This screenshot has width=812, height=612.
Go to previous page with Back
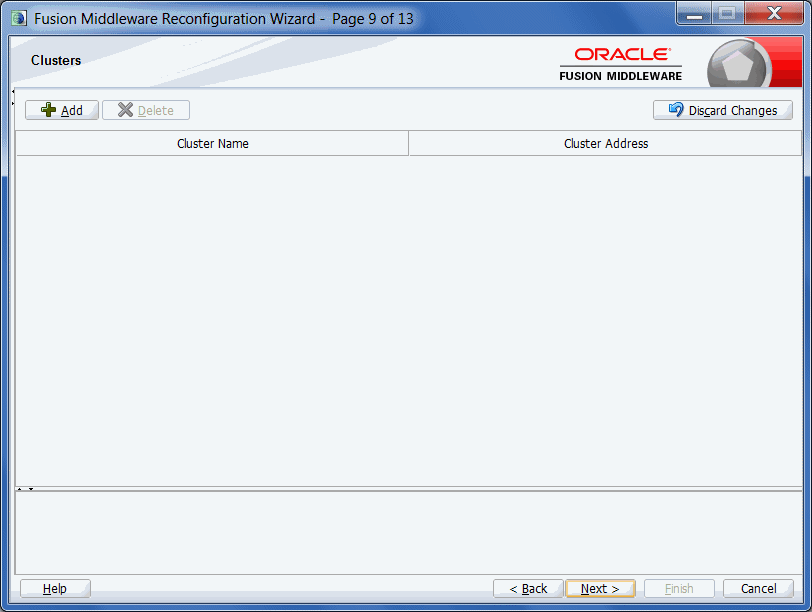(528, 589)
